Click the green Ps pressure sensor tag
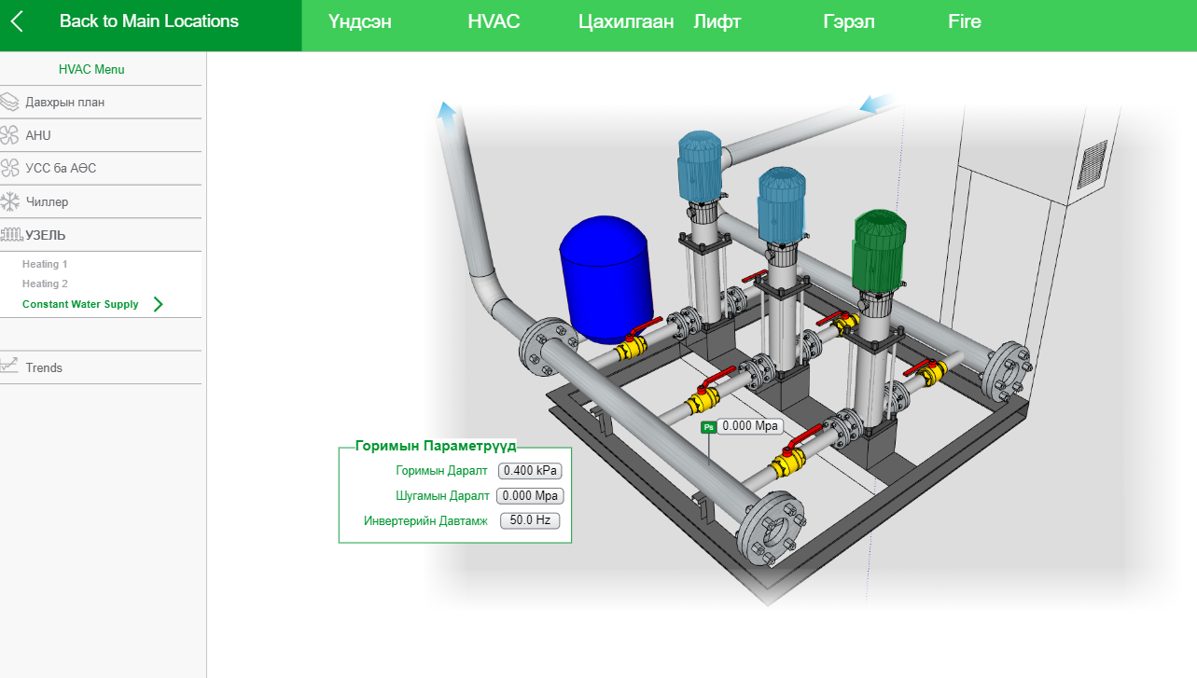 708,427
